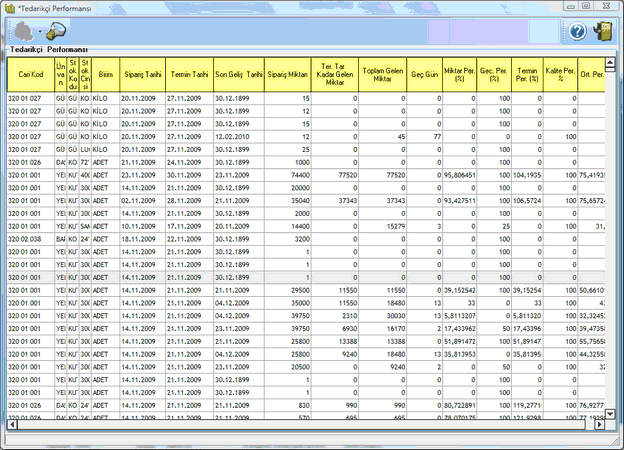Select the Sipariş Tarihi cell 10.11.2009

pos(142,226)
